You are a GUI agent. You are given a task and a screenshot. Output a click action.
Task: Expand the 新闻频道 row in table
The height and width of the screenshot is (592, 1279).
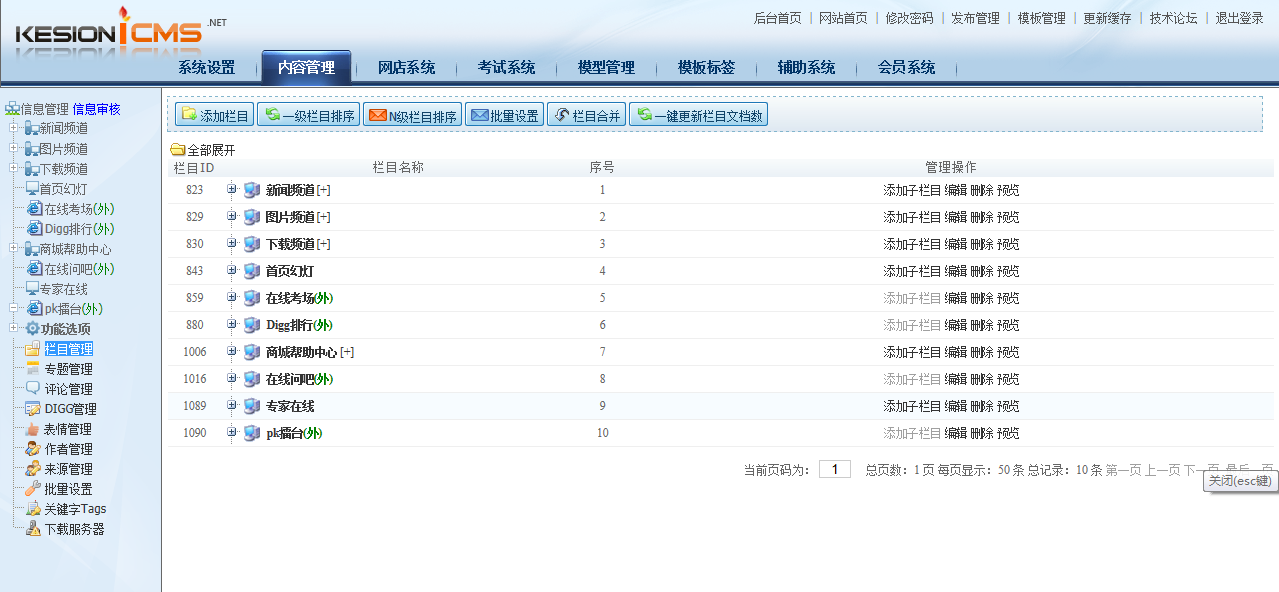pos(232,190)
